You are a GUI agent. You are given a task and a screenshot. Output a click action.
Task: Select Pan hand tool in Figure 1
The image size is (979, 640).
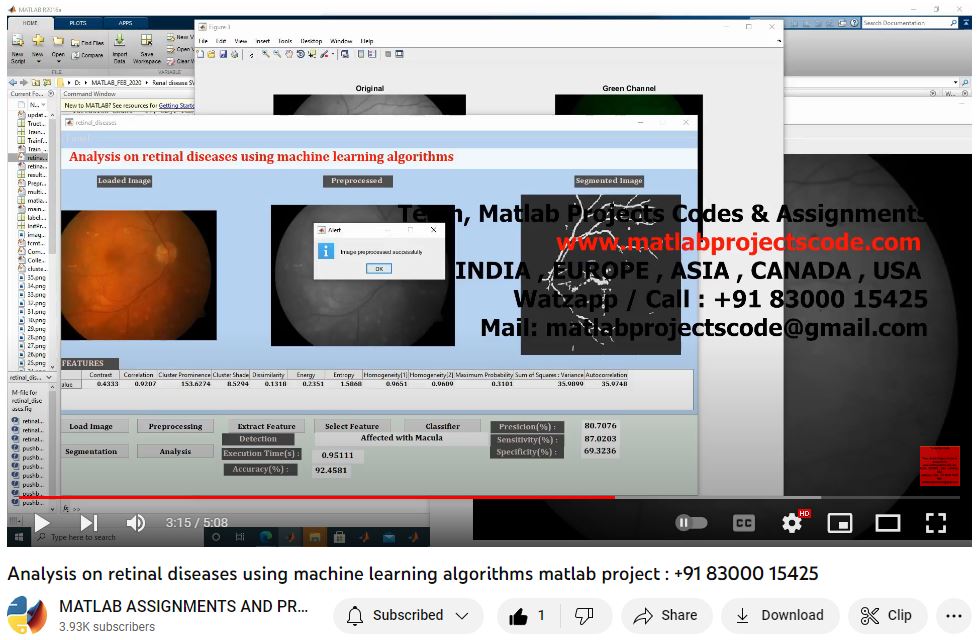point(289,54)
